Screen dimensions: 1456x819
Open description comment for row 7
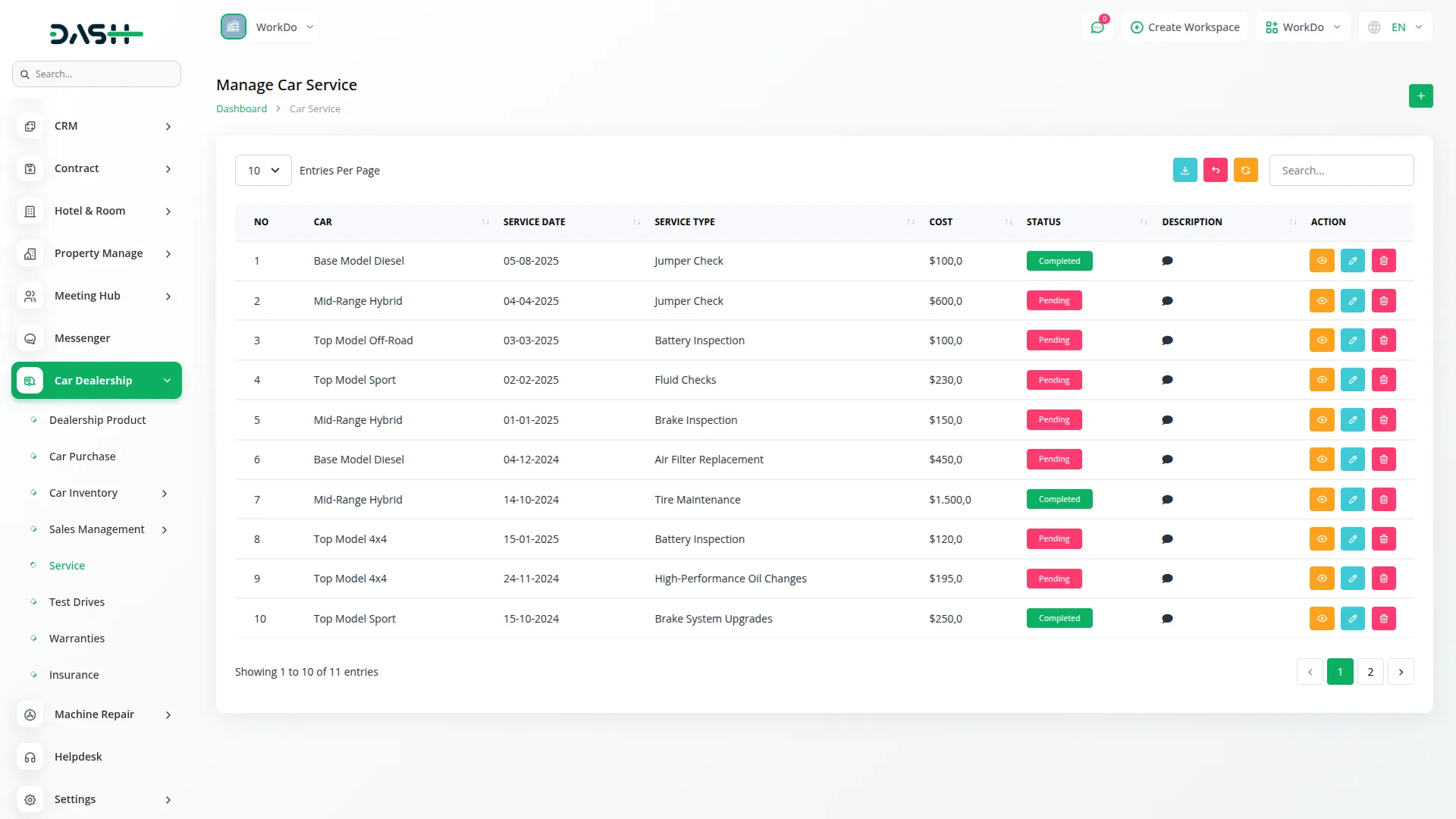[x=1167, y=500]
